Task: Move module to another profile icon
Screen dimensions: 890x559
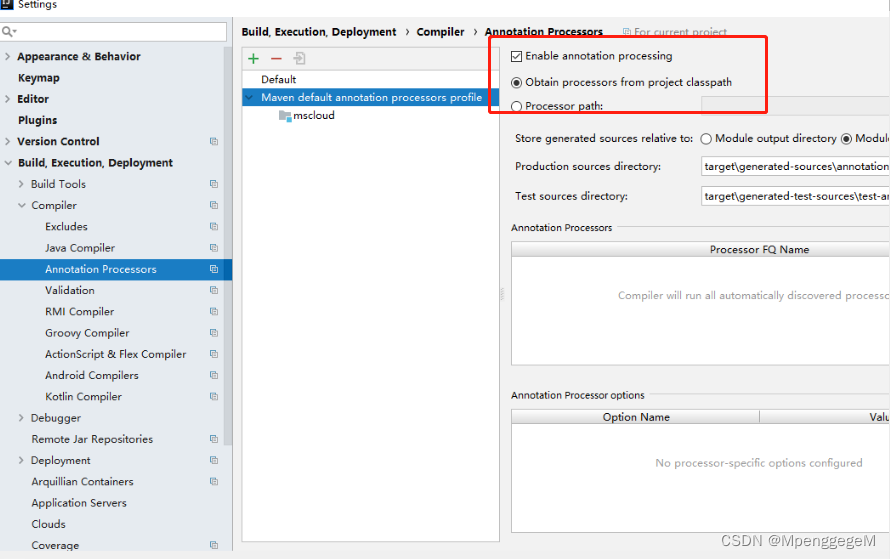Action: point(299,58)
